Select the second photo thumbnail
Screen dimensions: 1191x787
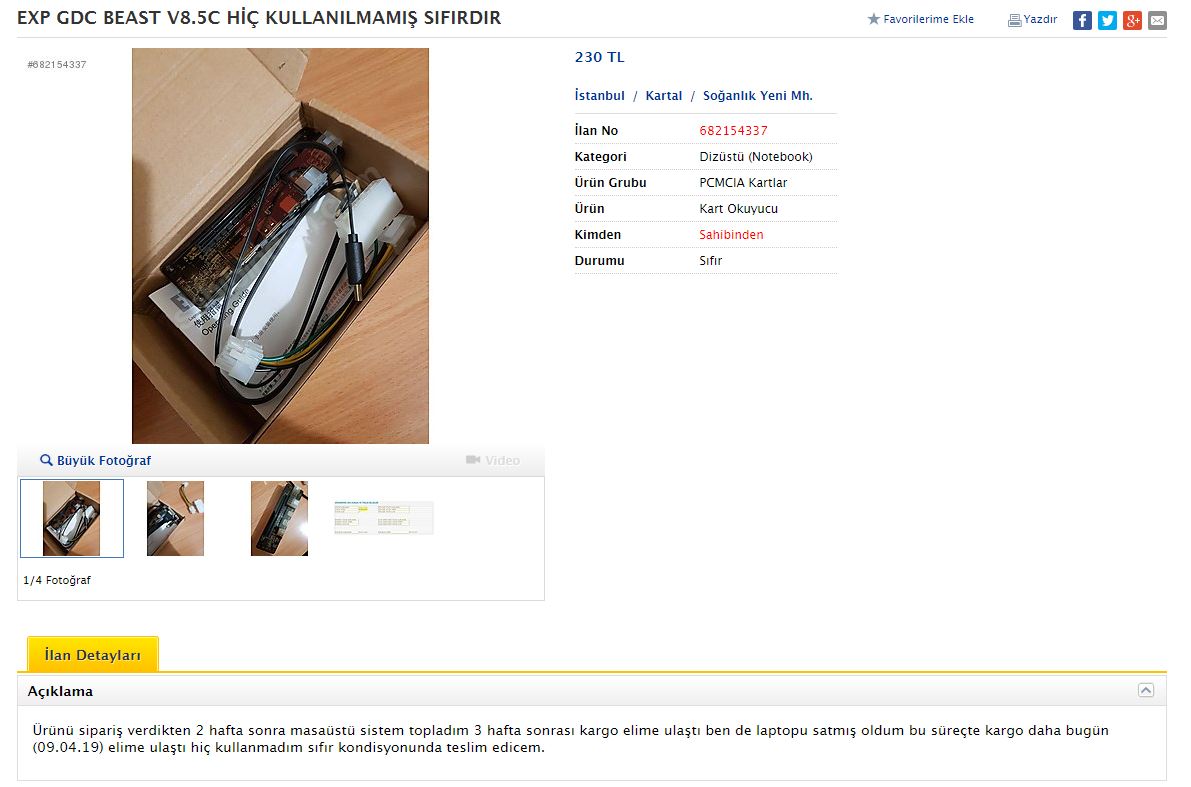coord(175,518)
